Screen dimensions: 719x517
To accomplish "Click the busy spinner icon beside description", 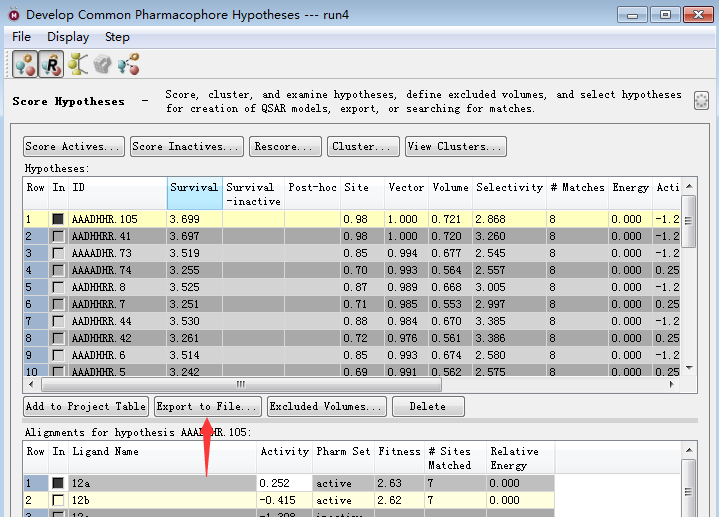I will pos(701,101).
